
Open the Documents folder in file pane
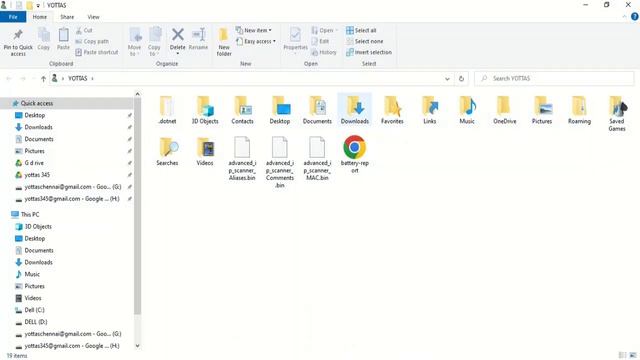pyautogui.click(x=317, y=110)
